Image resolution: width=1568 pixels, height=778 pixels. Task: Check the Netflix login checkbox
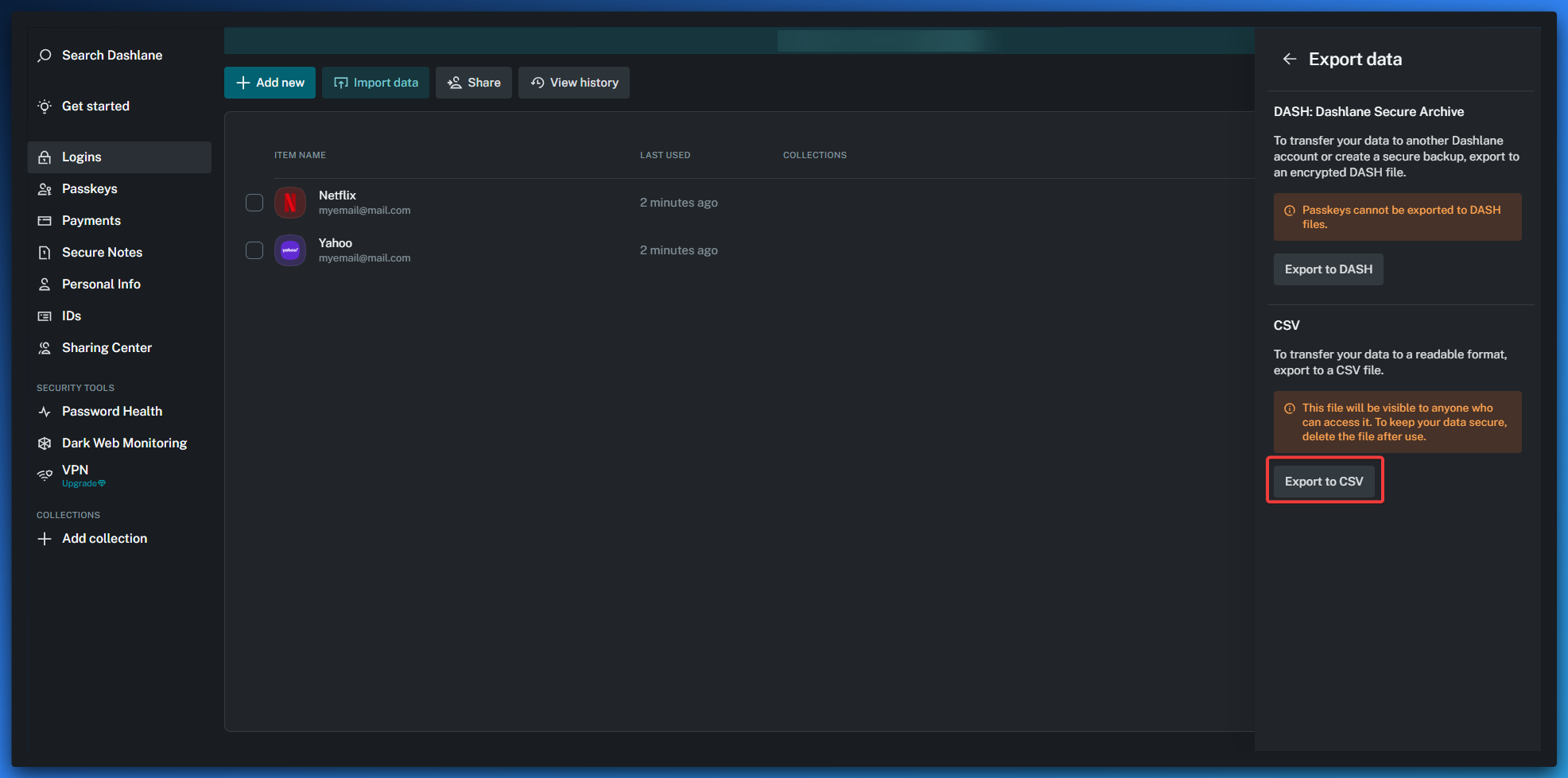[x=254, y=203]
